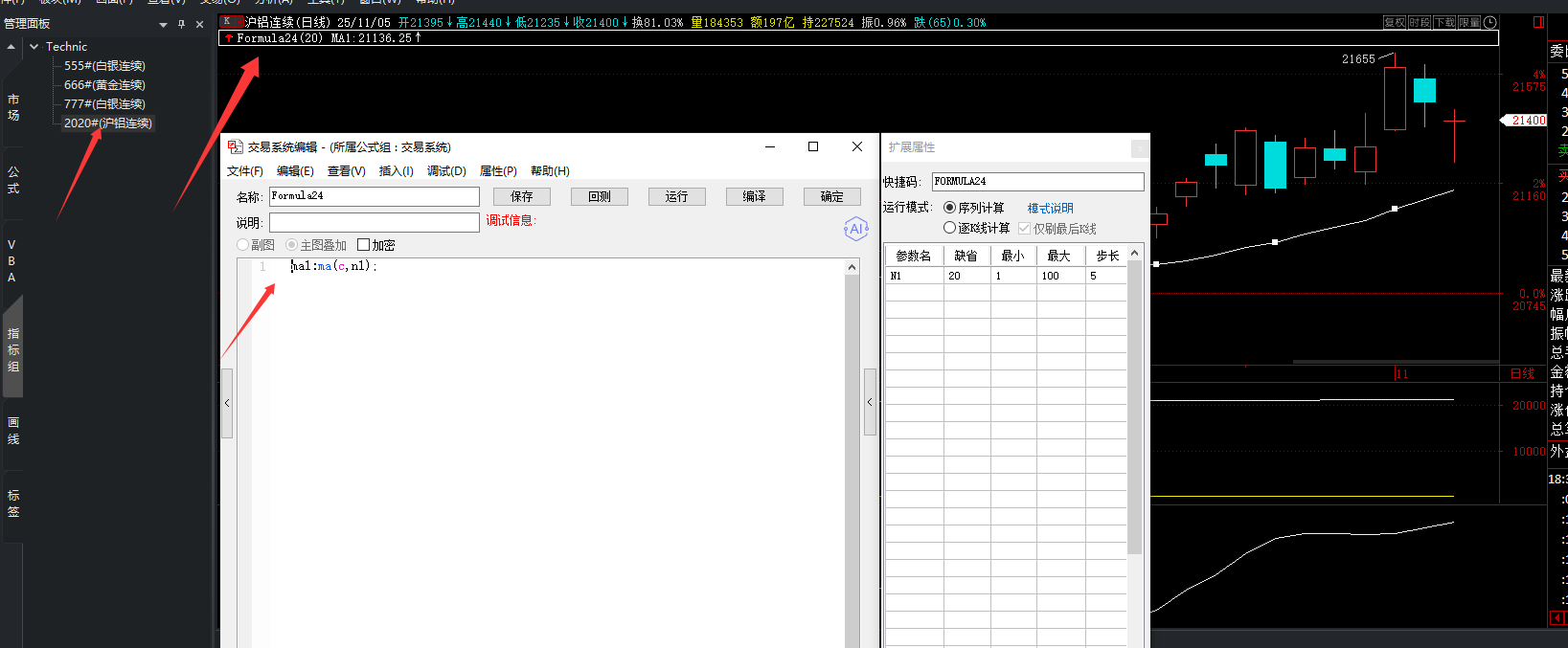Select the 序列计算 run mode
The height and width of the screenshot is (648, 1568).
950,207
